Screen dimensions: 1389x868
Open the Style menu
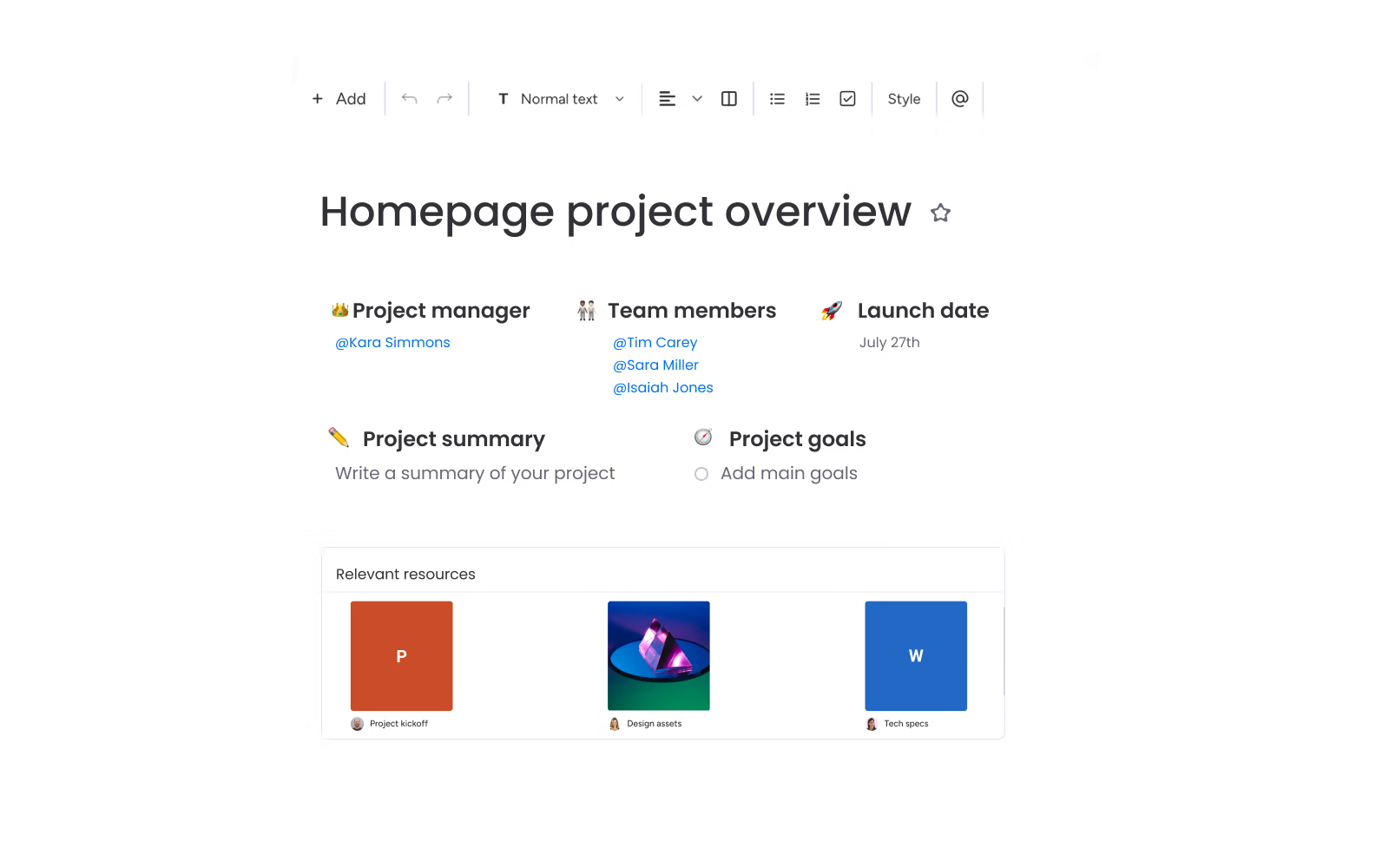click(904, 99)
